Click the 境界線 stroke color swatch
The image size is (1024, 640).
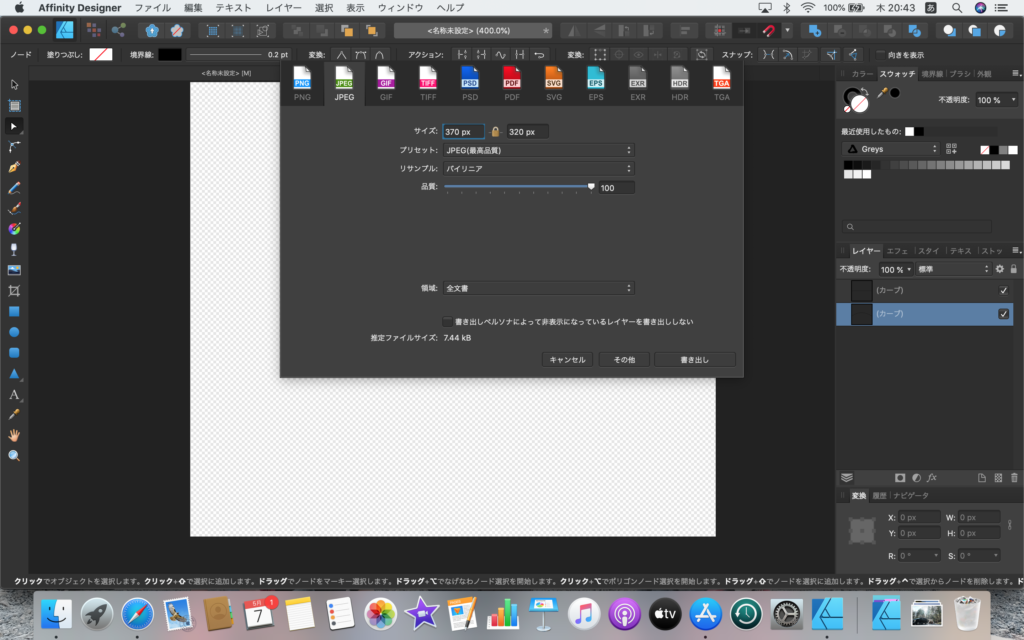(170, 55)
